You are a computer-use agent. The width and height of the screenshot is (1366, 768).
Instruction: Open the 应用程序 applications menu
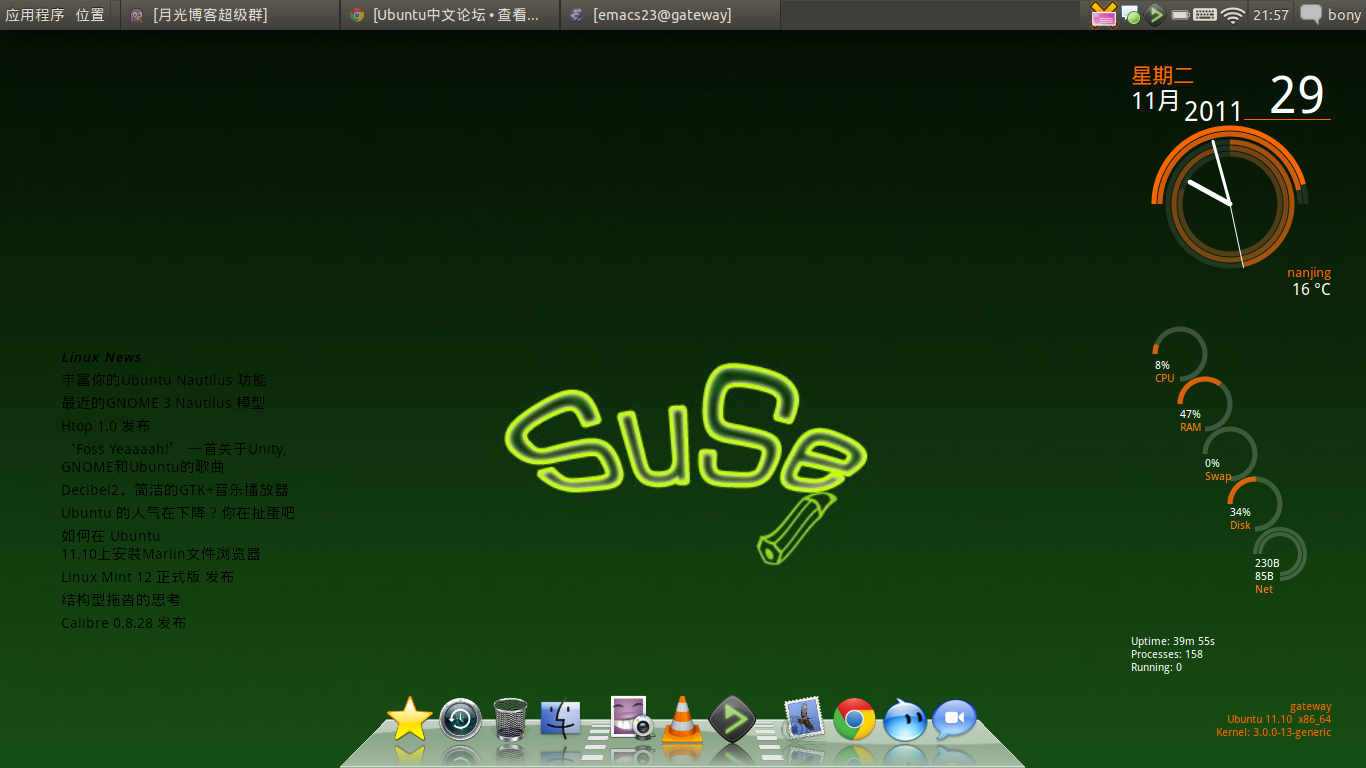35,15
